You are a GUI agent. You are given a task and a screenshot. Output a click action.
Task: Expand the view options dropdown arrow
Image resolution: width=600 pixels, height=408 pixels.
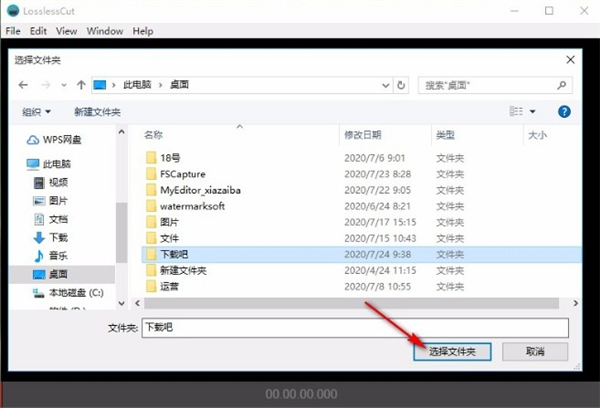[x=533, y=112]
